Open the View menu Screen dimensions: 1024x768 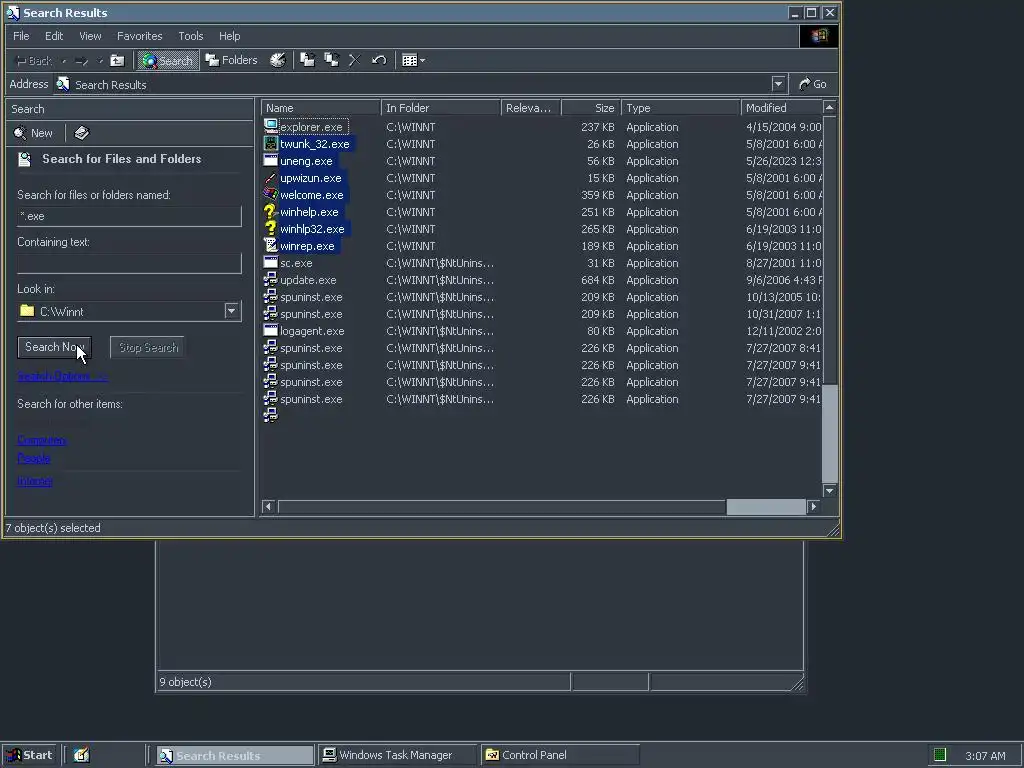click(90, 36)
